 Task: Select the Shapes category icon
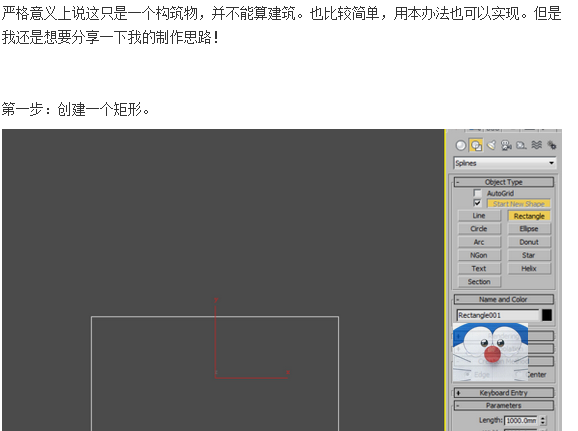tap(476, 145)
